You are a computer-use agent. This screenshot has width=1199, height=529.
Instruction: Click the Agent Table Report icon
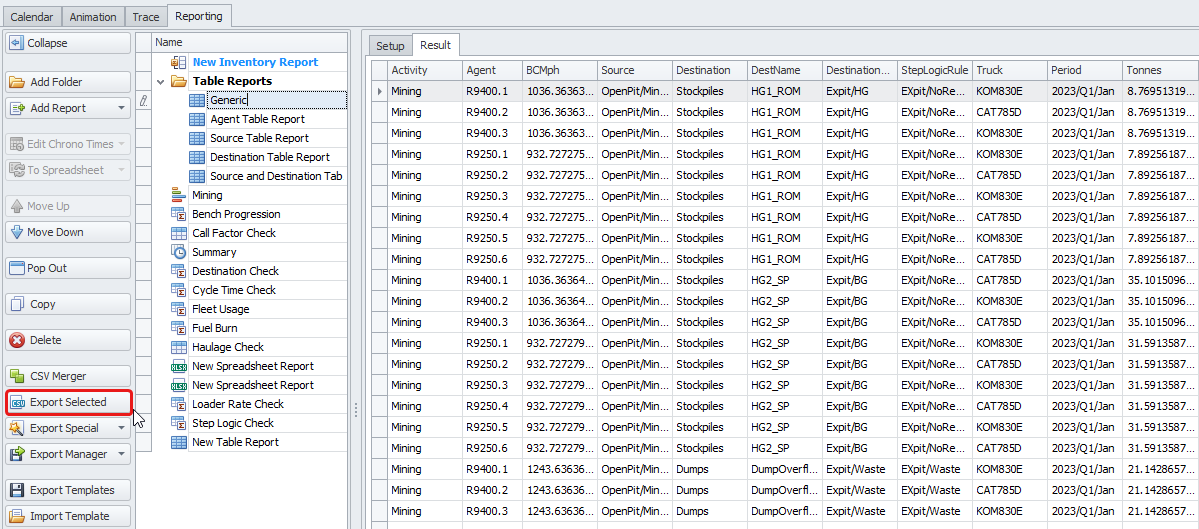197,119
